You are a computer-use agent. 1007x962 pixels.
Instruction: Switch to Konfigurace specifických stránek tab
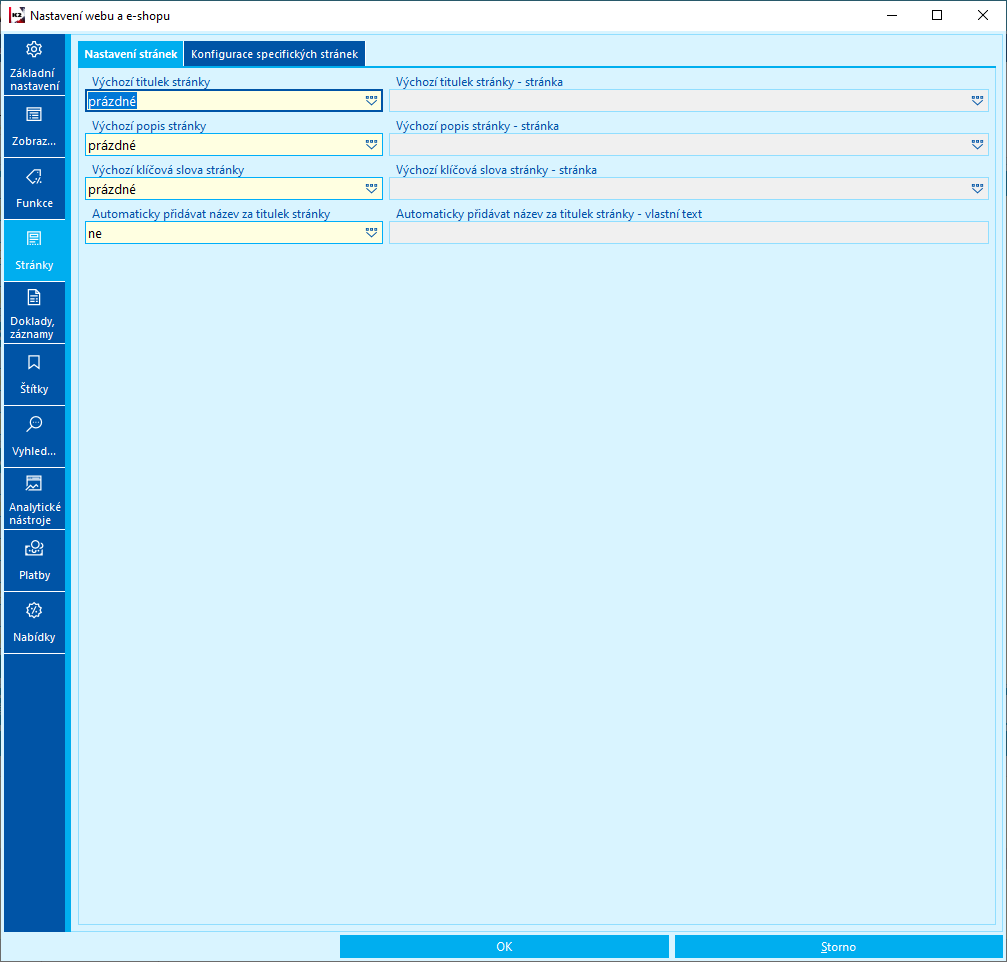274,54
